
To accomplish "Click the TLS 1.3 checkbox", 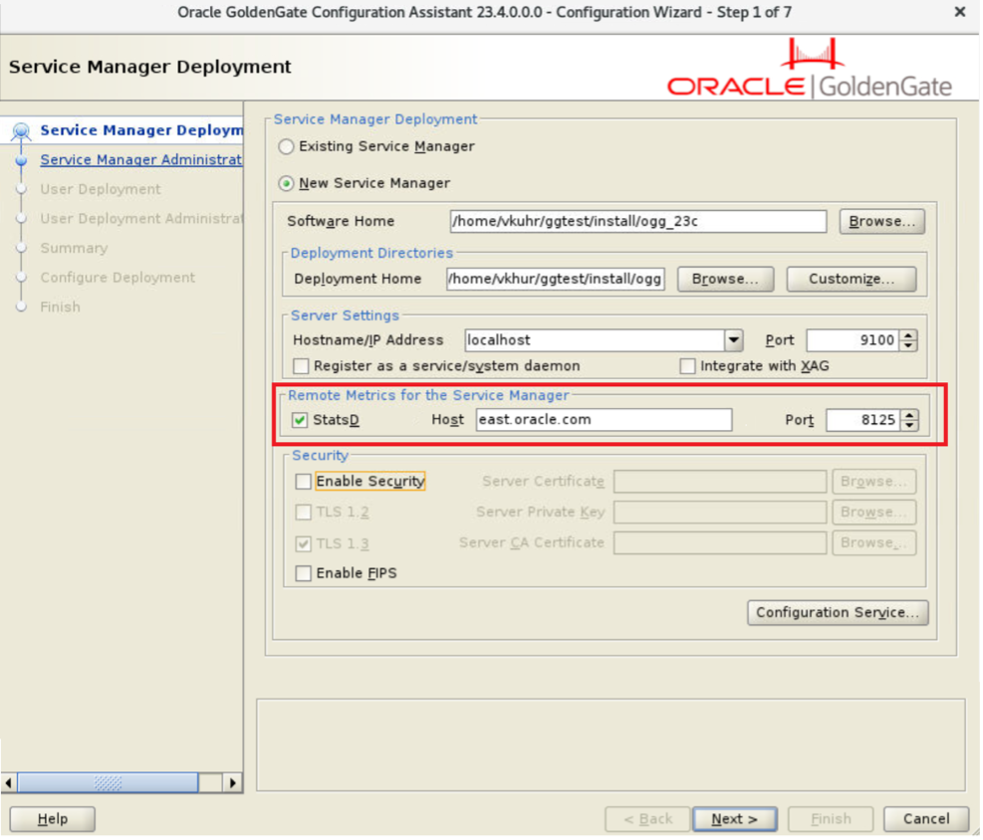I will pos(303,543).
